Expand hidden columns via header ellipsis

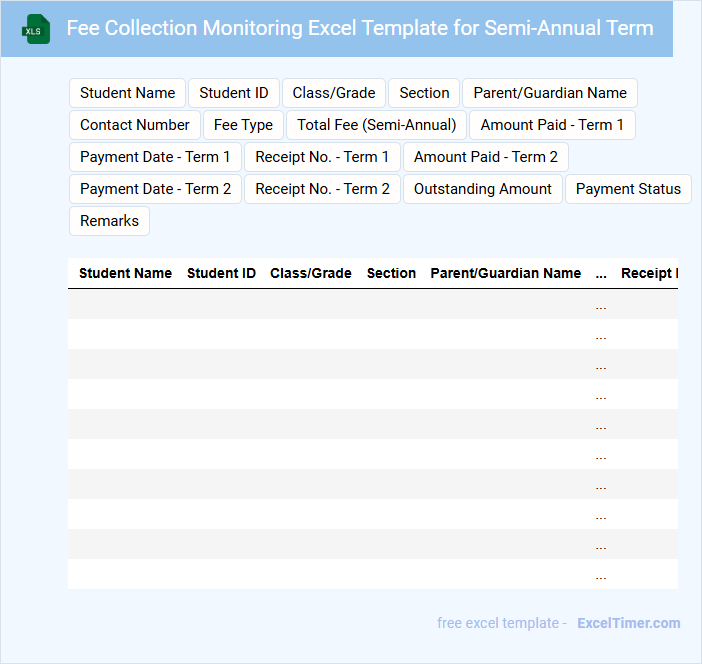(600, 273)
